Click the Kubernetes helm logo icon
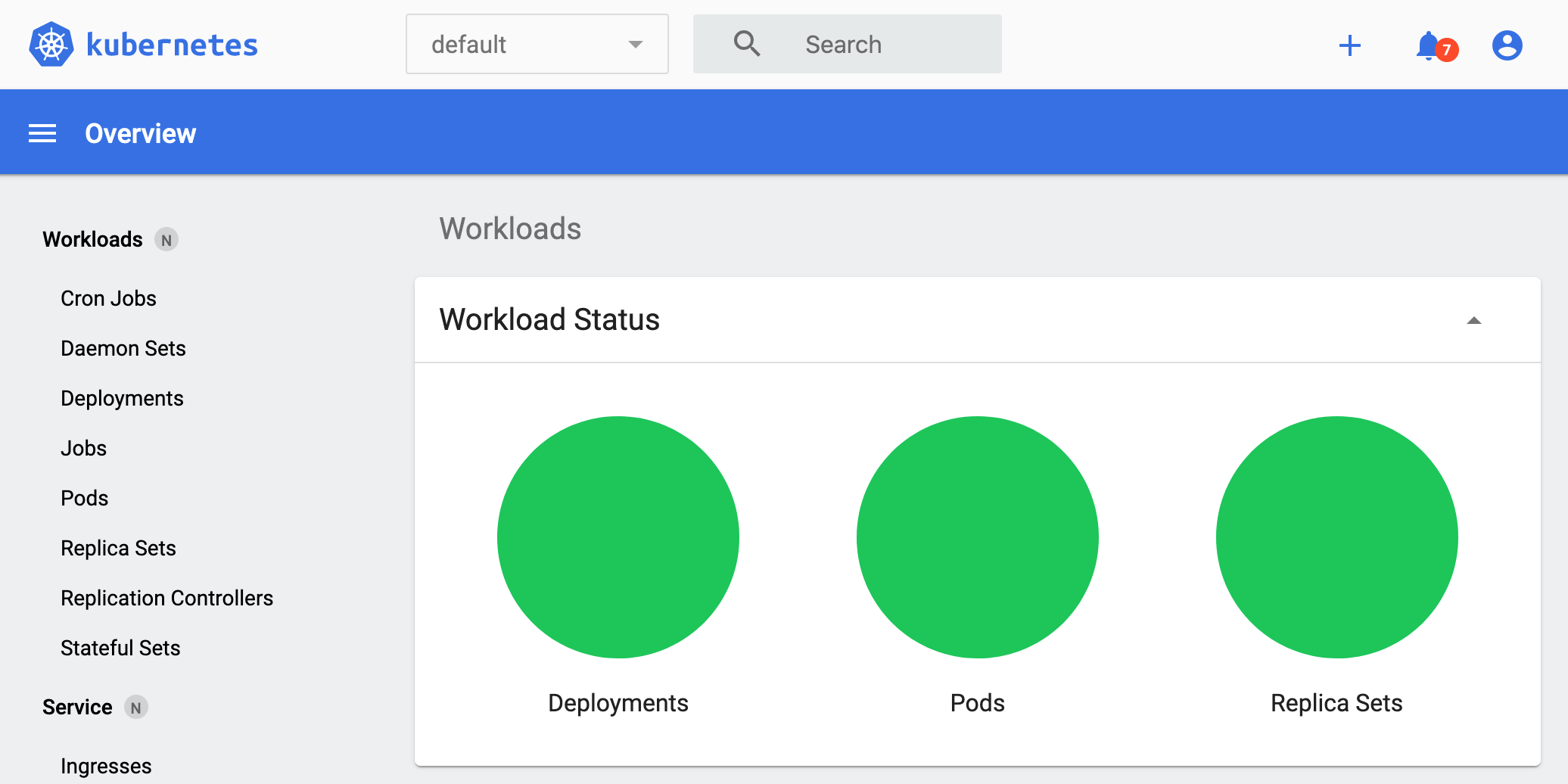The height and width of the screenshot is (784, 1568). point(51,45)
